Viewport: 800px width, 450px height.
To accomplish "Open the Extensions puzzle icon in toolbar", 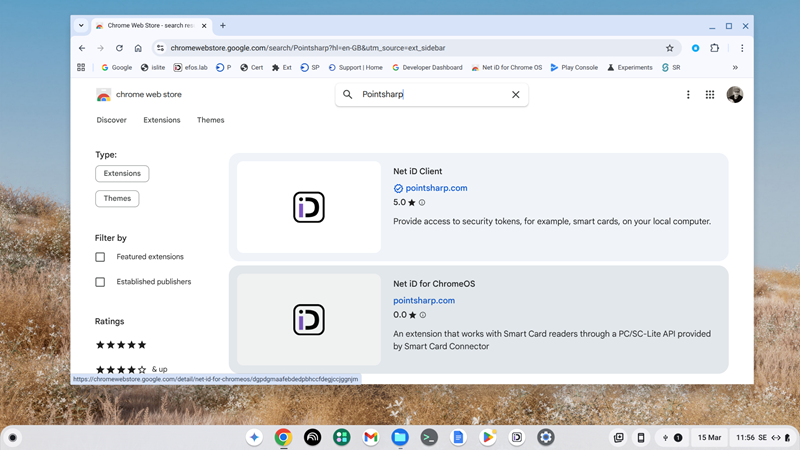I will (715, 48).
